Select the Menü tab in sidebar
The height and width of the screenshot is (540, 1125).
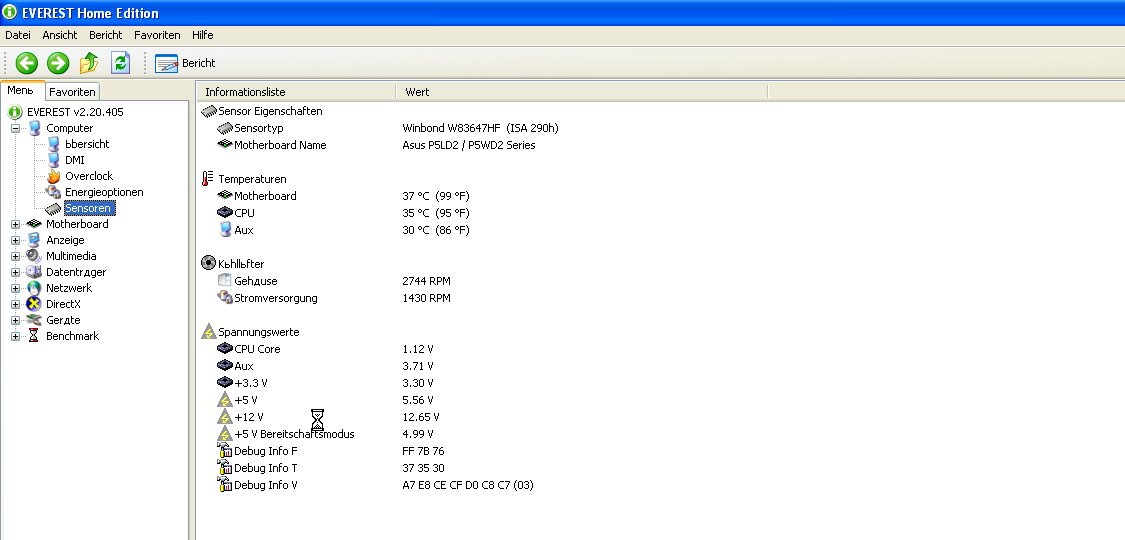[22, 90]
